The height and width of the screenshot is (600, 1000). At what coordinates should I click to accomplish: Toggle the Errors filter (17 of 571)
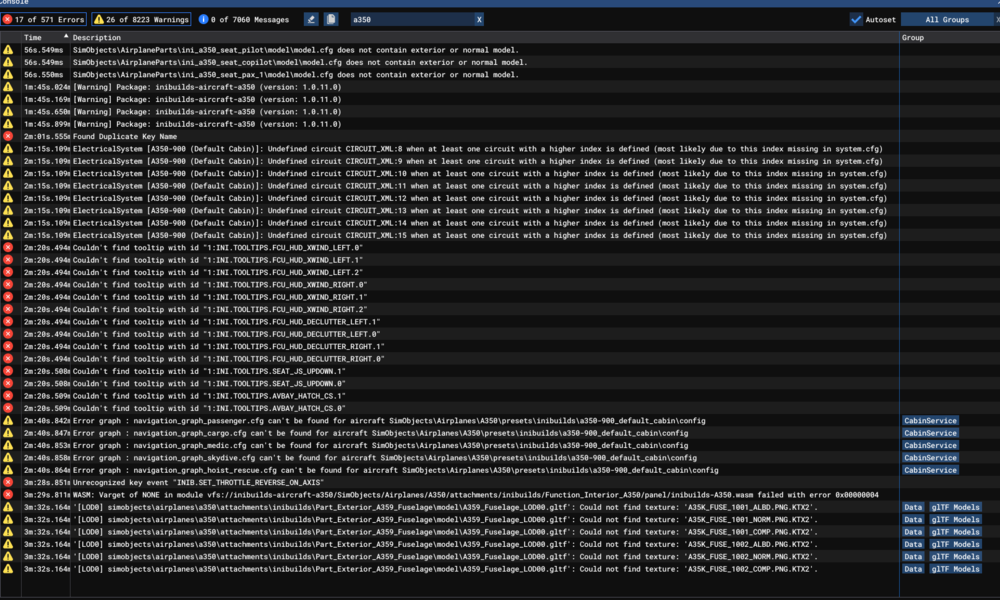tap(43, 19)
